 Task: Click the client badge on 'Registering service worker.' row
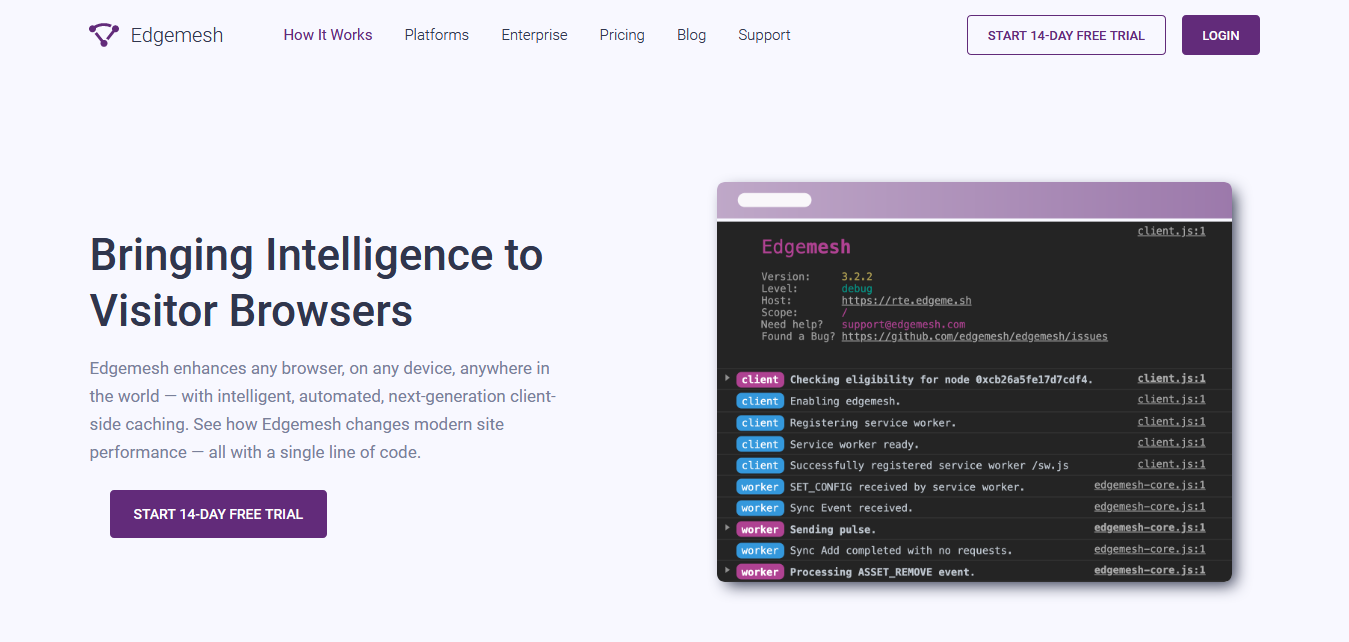click(x=760, y=423)
